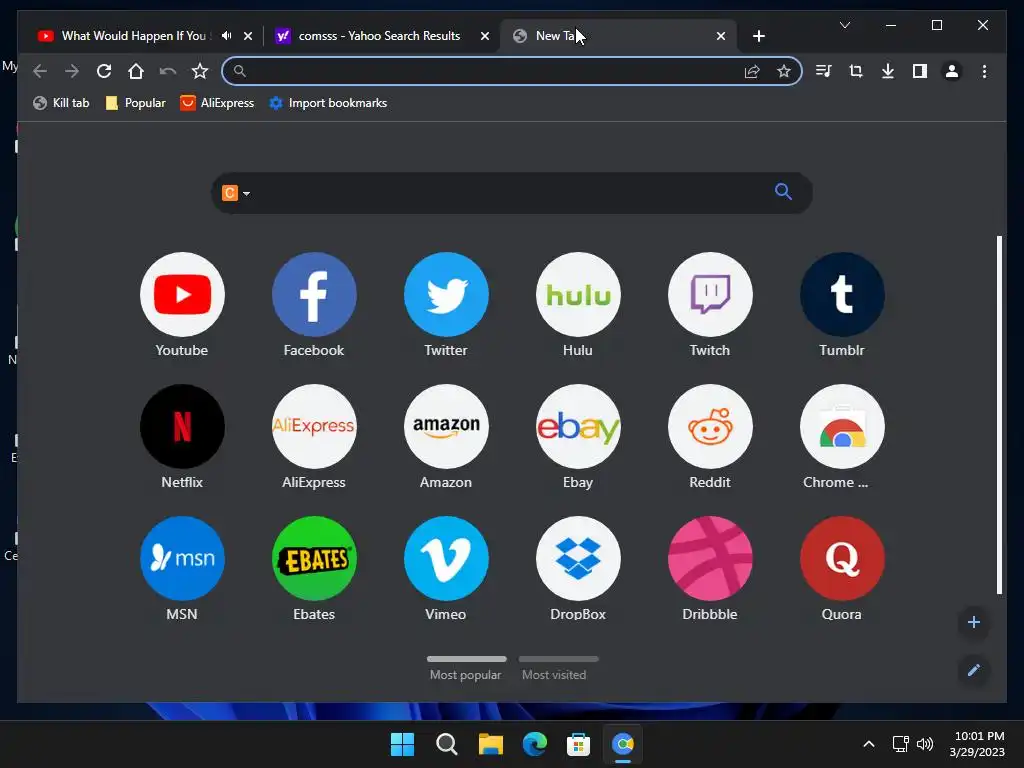Open Microsoft Store from taskbar
This screenshot has height=768, width=1024.
click(x=579, y=744)
